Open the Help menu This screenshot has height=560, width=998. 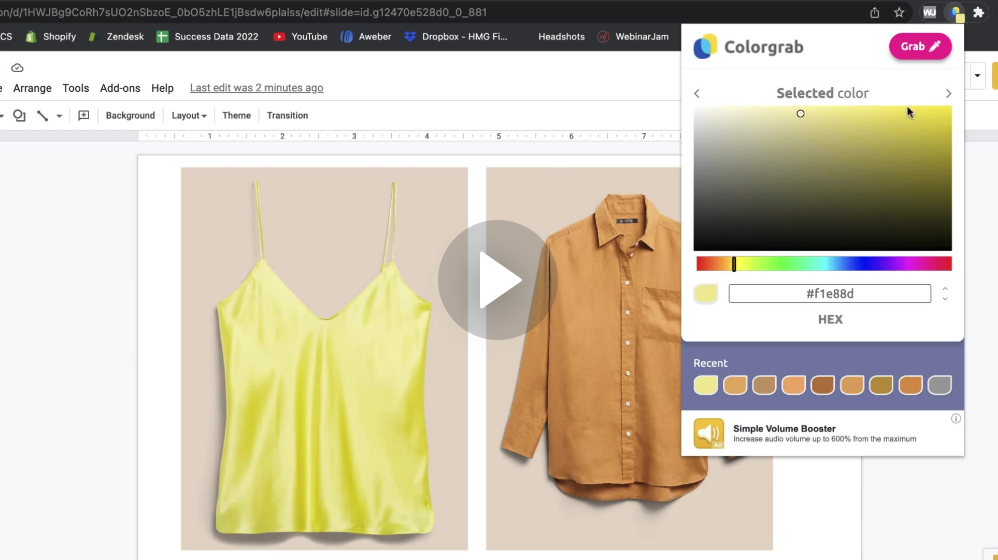click(162, 88)
